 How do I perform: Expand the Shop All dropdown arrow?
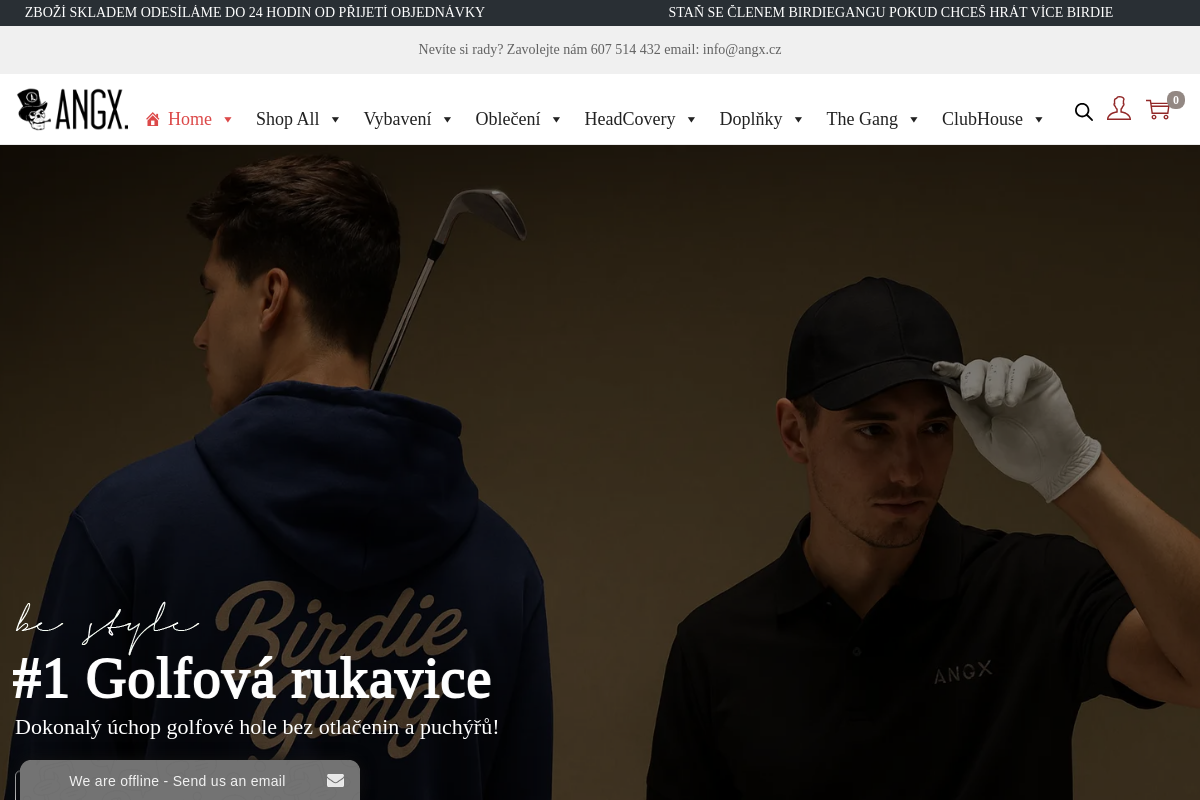click(x=335, y=120)
